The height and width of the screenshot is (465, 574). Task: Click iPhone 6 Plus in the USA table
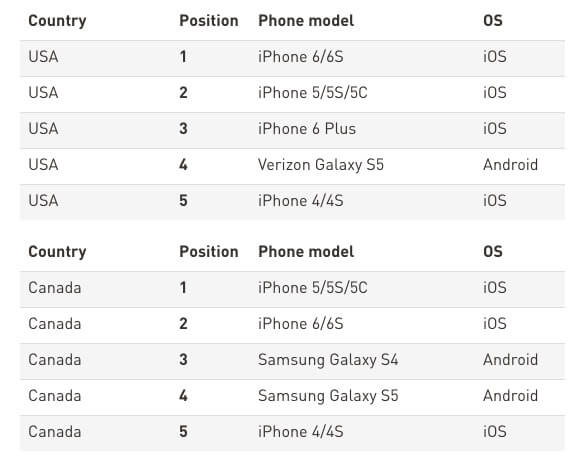pos(307,129)
